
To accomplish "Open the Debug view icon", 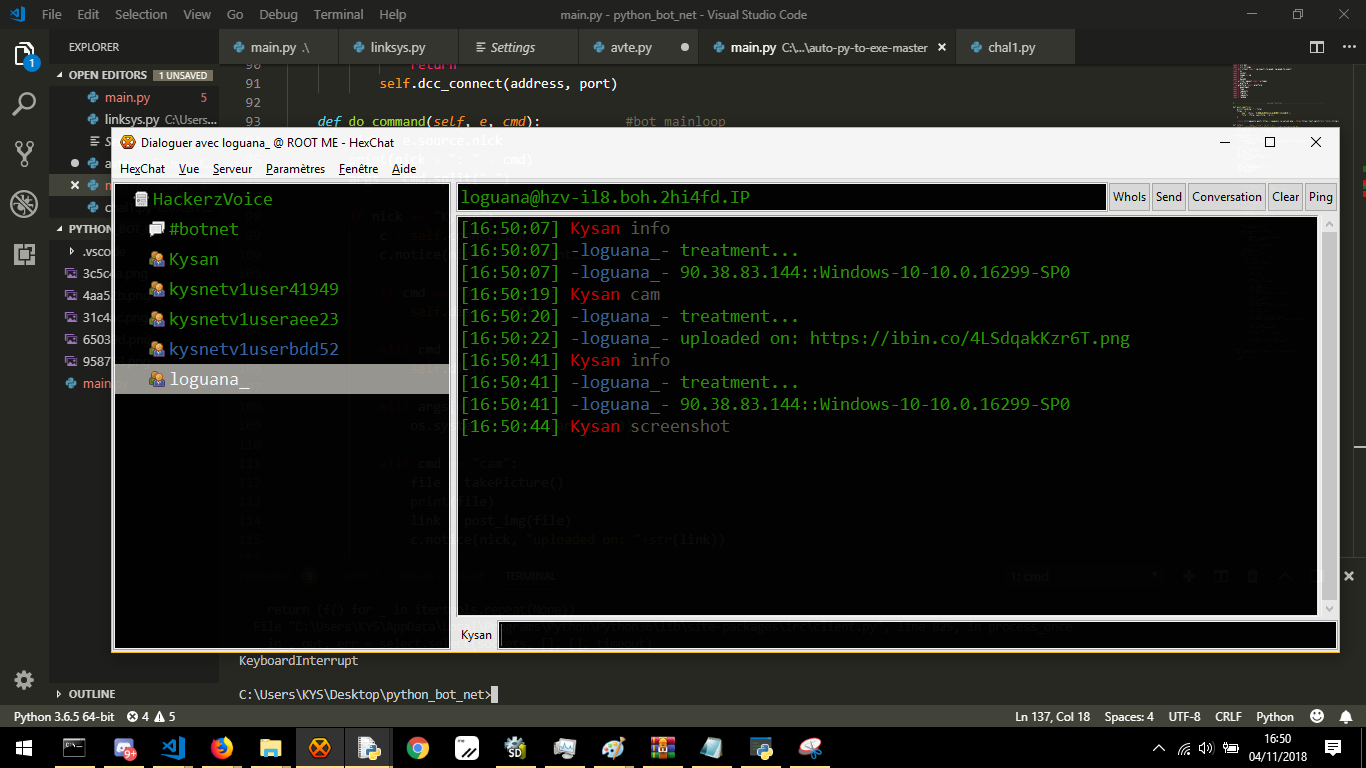I will tap(24, 205).
